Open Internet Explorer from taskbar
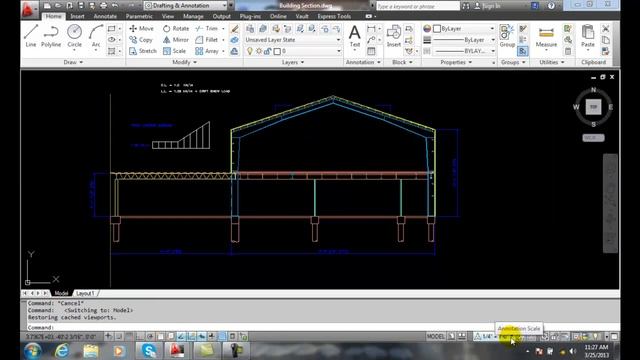Viewport: 640px width, 360px height. pos(62,351)
